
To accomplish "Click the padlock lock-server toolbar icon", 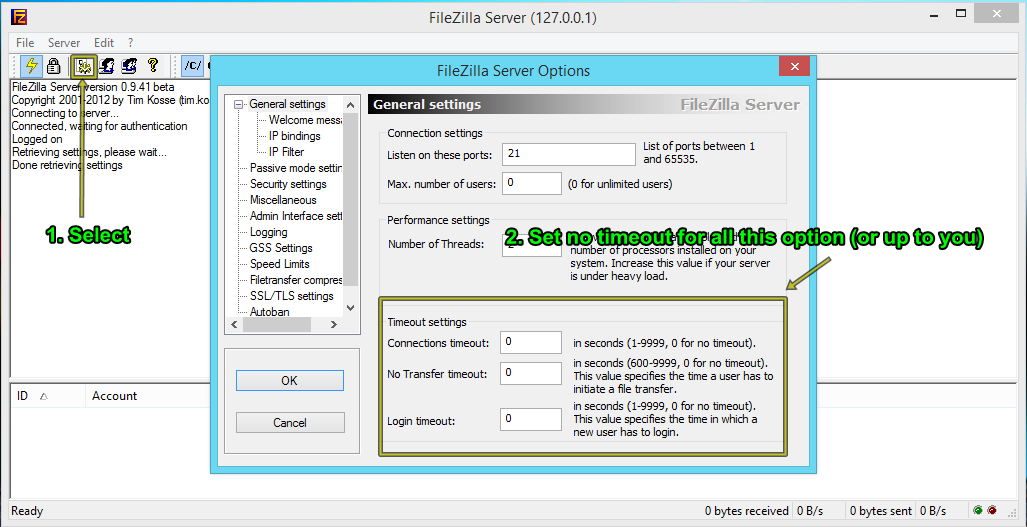I will tap(54, 65).
